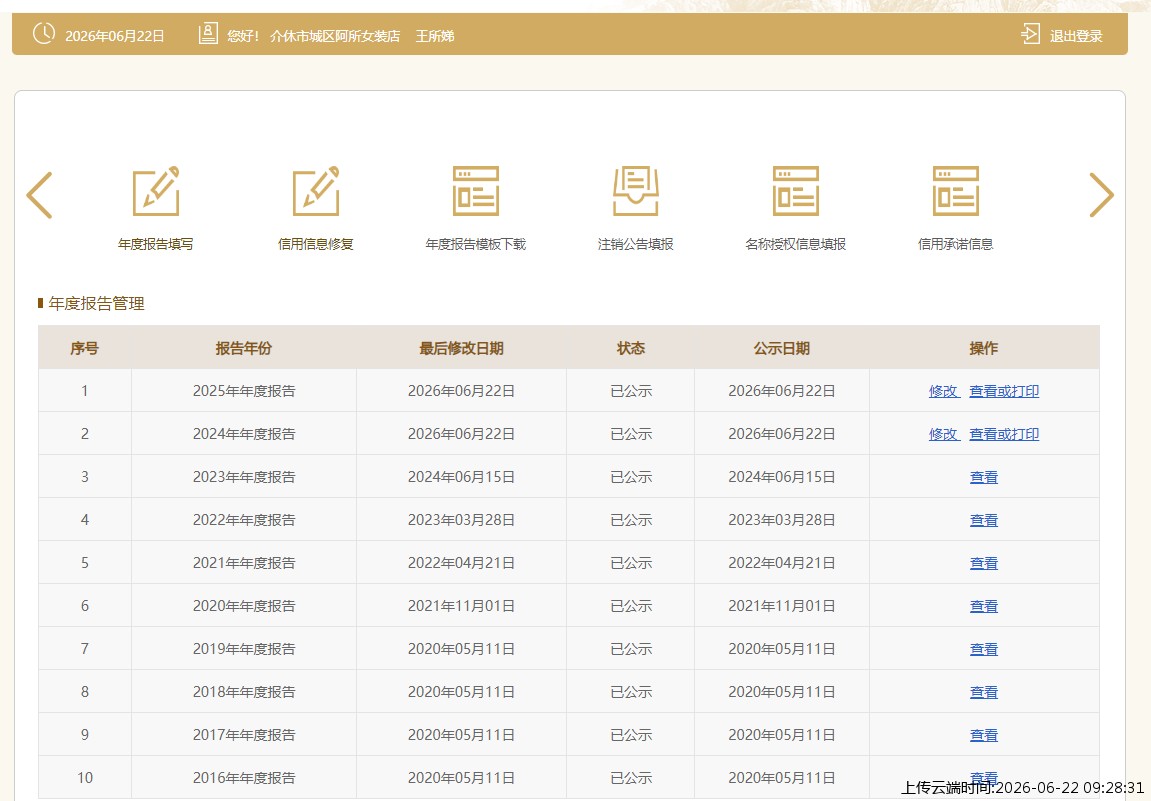Image resolution: width=1151 pixels, height=801 pixels.
Task: Click the 2017年年度报告 cell
Action: coord(244,735)
